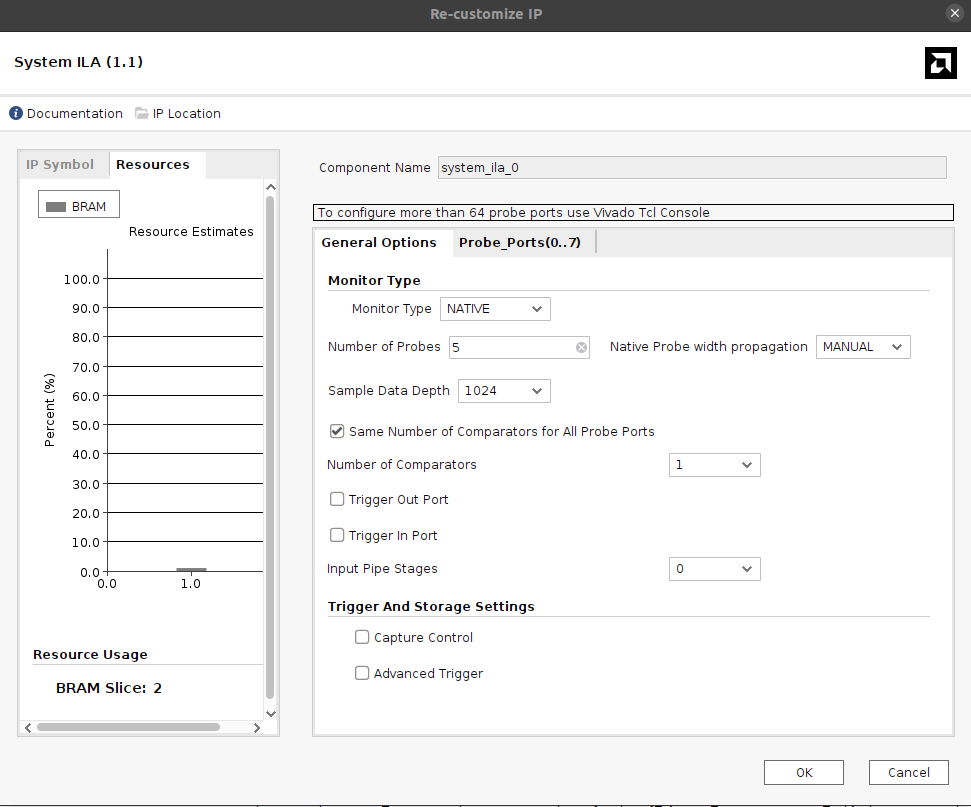Viewport: 971px width, 807px height.
Task: Enable the Trigger Out Port checkbox
Action: 337,499
